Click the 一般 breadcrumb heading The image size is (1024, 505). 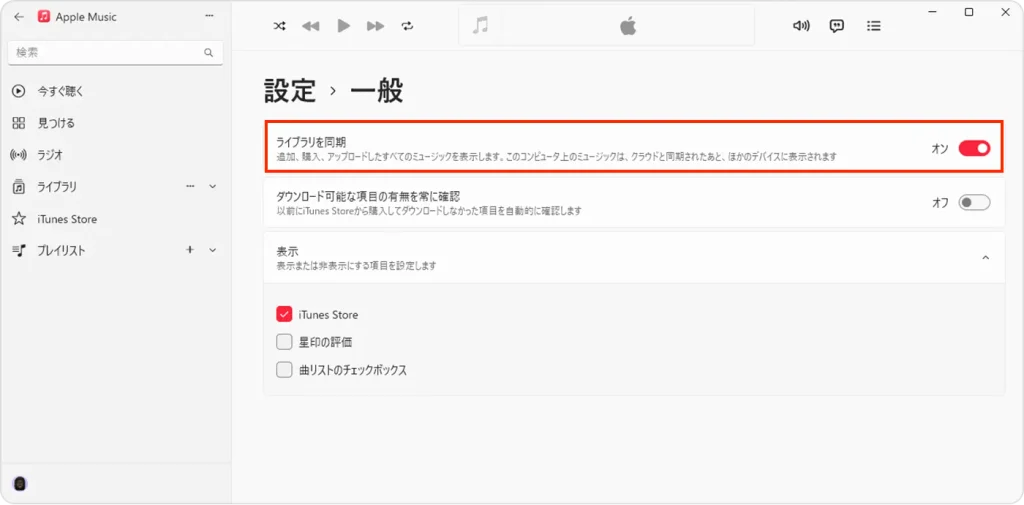pos(377,91)
